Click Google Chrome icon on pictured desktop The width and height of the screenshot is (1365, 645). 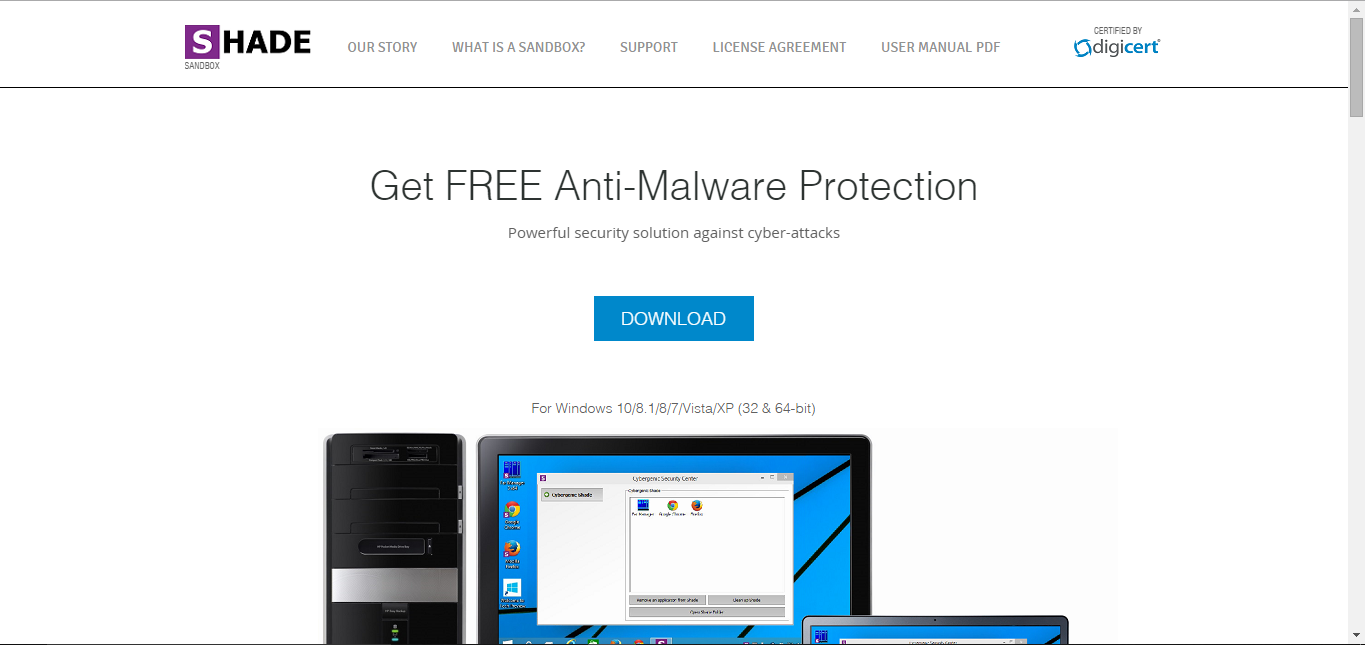(512, 514)
